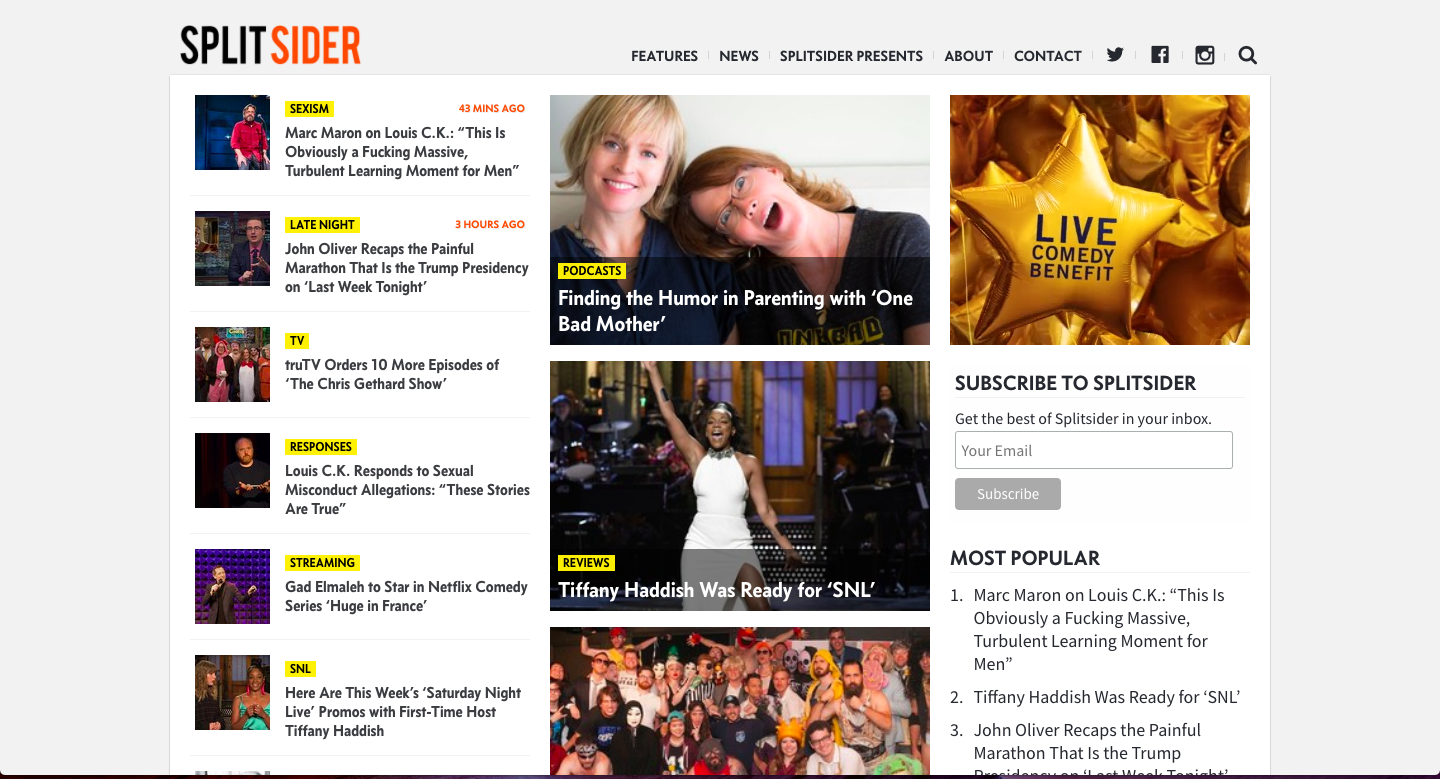Select the SEXISM category tag
Viewport: 1440px width, 779px height.
pos(309,109)
